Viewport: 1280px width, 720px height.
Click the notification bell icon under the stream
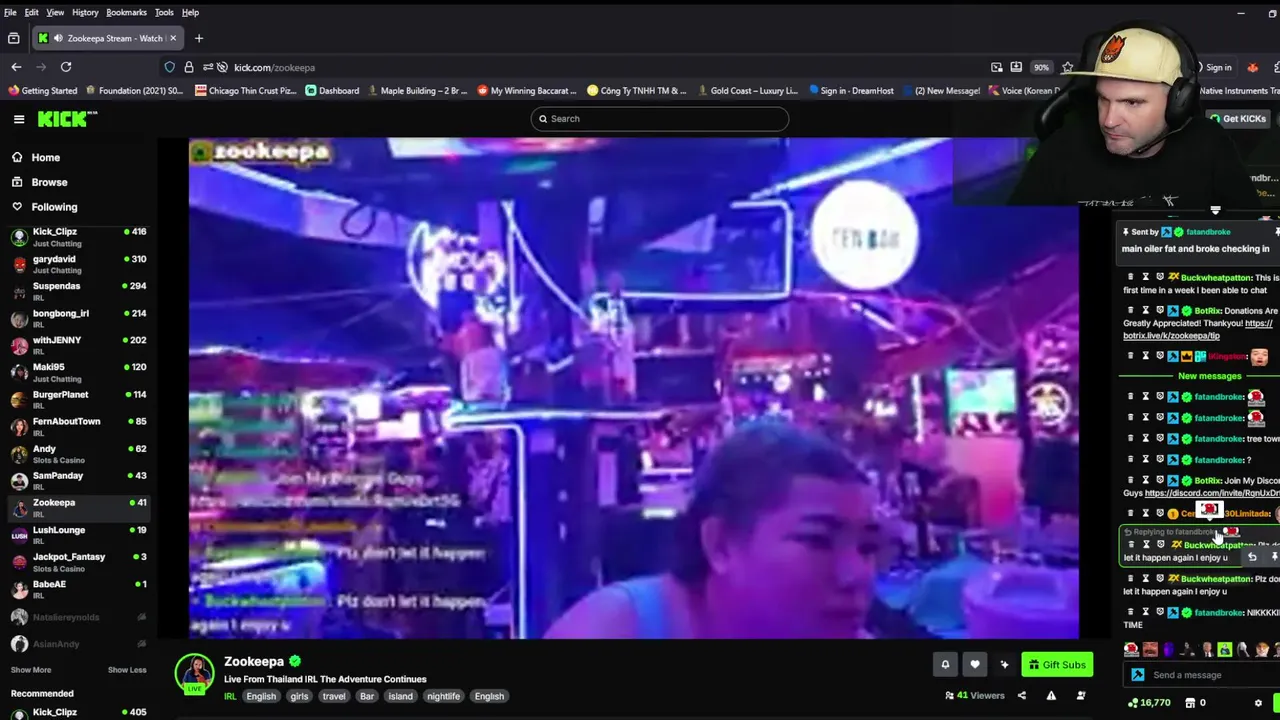945,664
